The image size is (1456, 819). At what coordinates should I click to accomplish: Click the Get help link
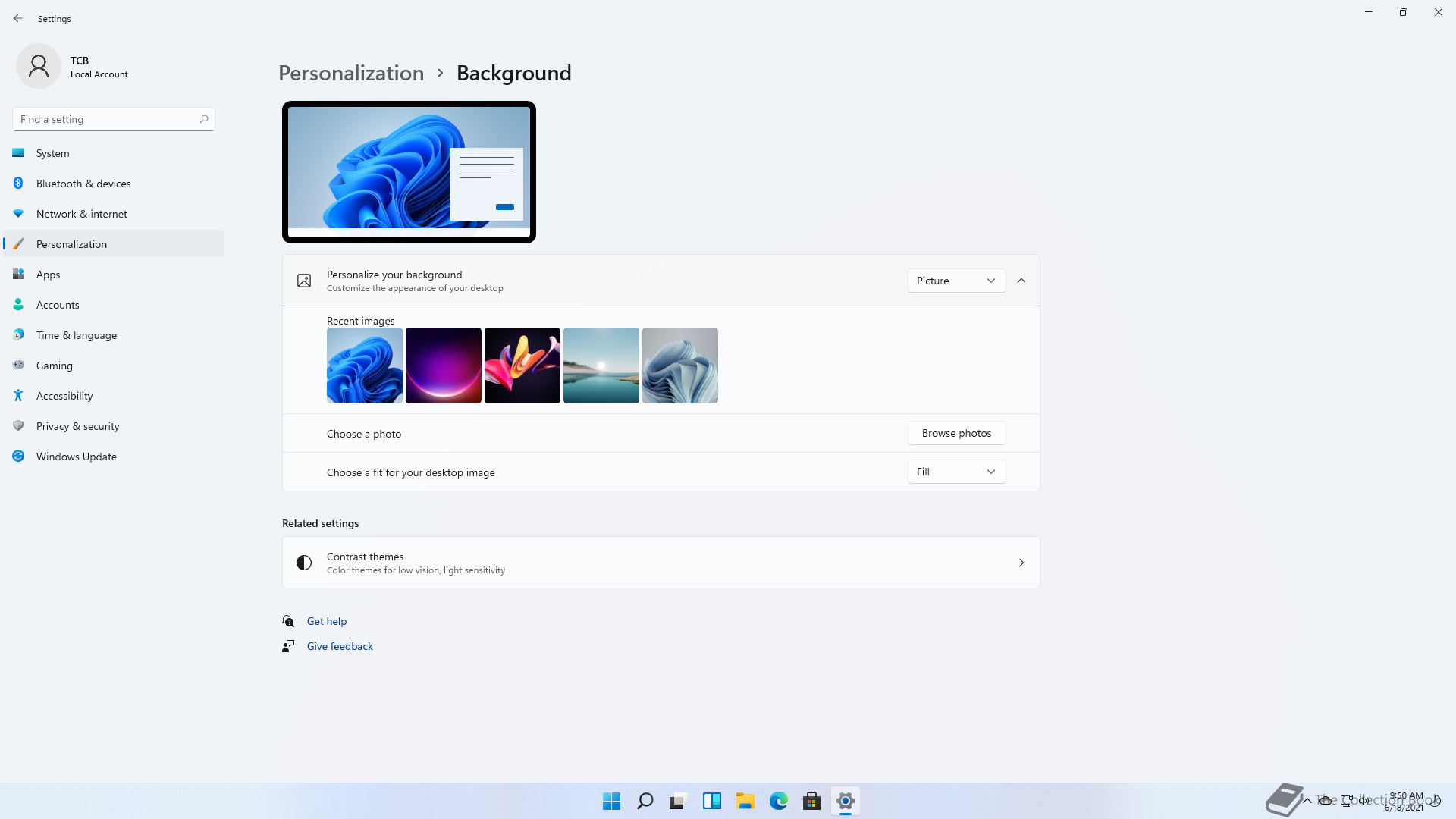coord(327,621)
